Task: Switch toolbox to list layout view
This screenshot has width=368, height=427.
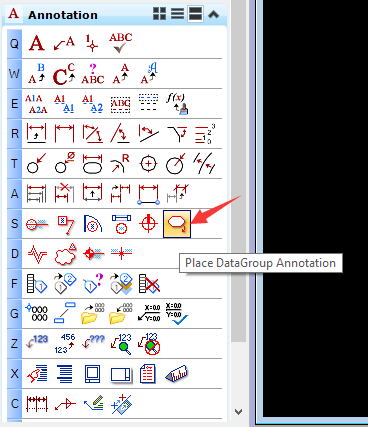Action: coord(177,14)
